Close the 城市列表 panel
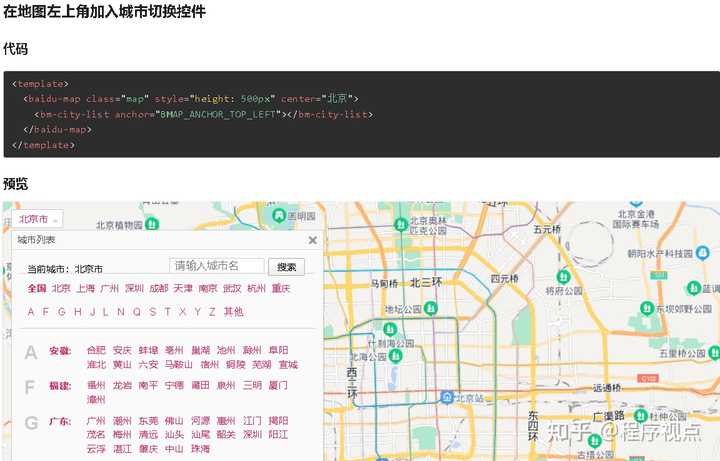The width and height of the screenshot is (720, 461). pyautogui.click(x=313, y=240)
